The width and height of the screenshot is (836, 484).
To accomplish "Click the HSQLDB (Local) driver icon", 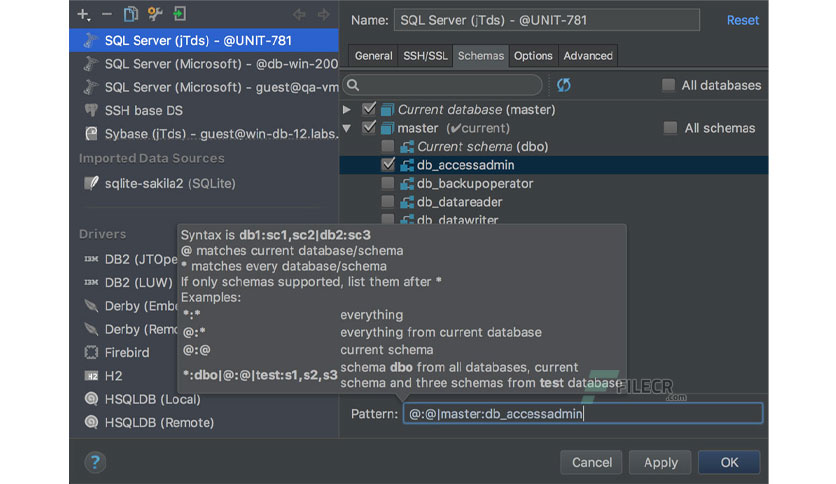I will [91, 399].
